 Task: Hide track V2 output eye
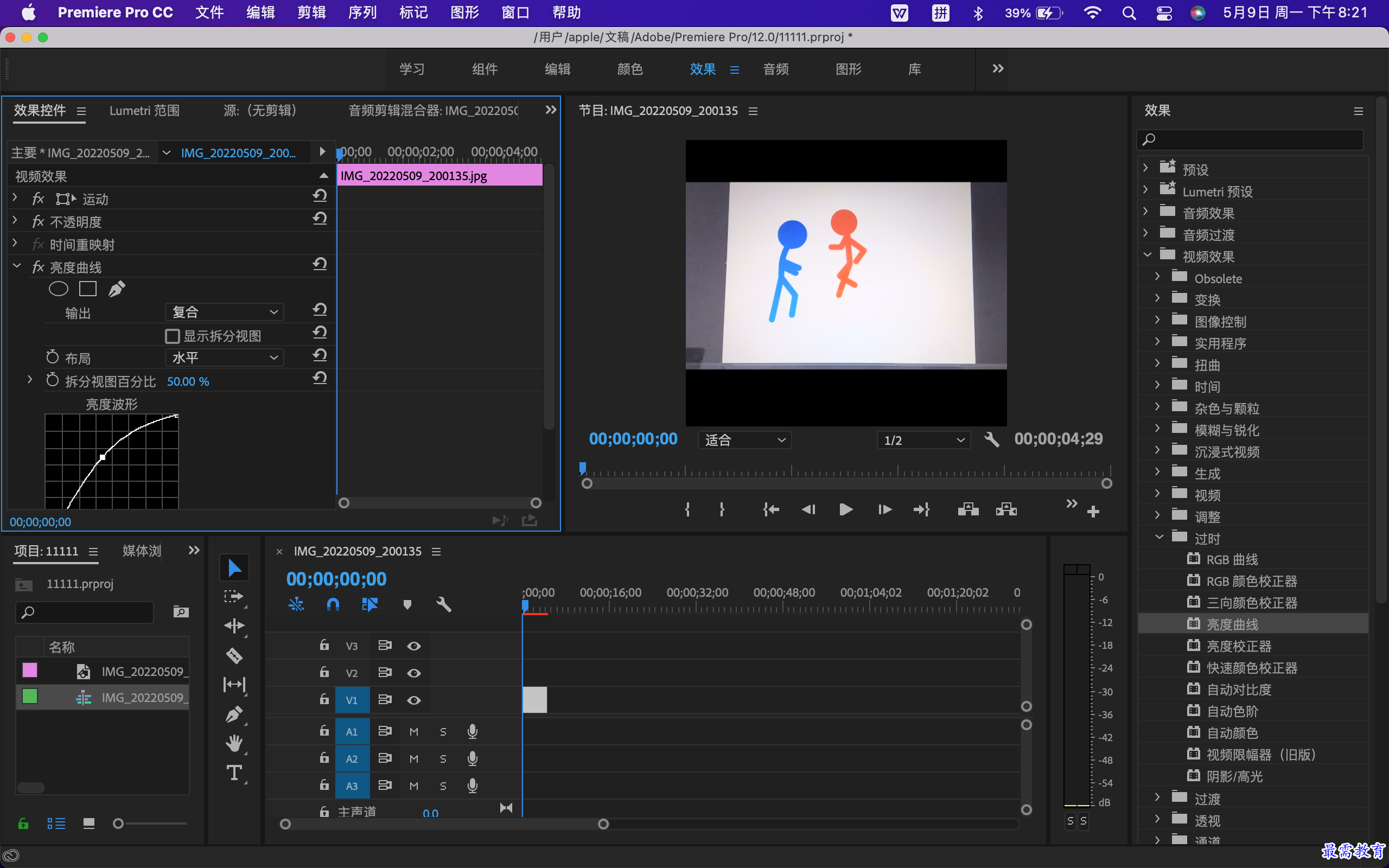[x=414, y=673]
